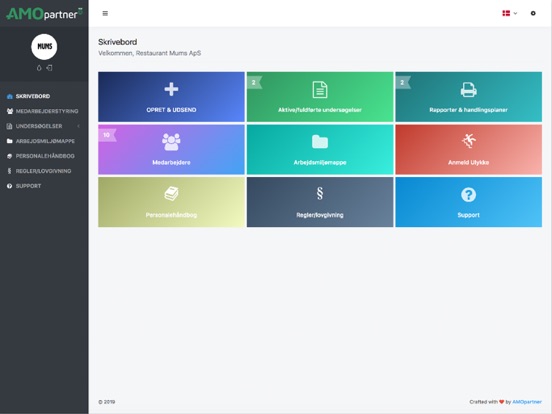Click the © 2019 footer text
552x414 pixels.
click(x=107, y=402)
